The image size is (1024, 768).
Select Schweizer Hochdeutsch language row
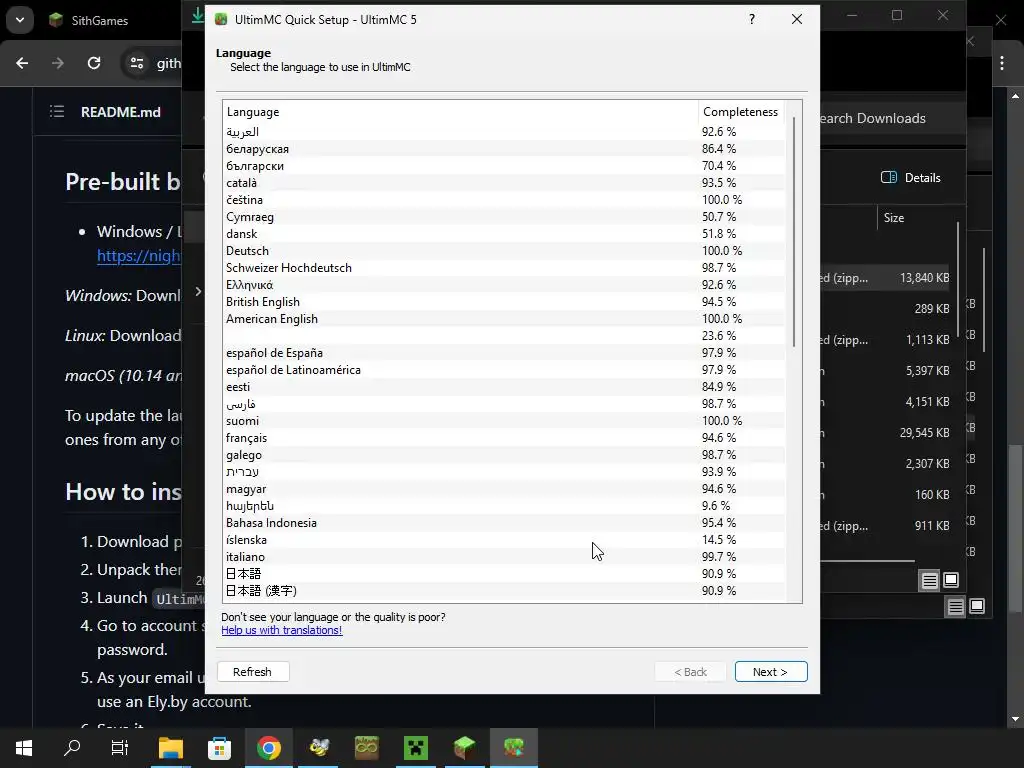coord(504,268)
